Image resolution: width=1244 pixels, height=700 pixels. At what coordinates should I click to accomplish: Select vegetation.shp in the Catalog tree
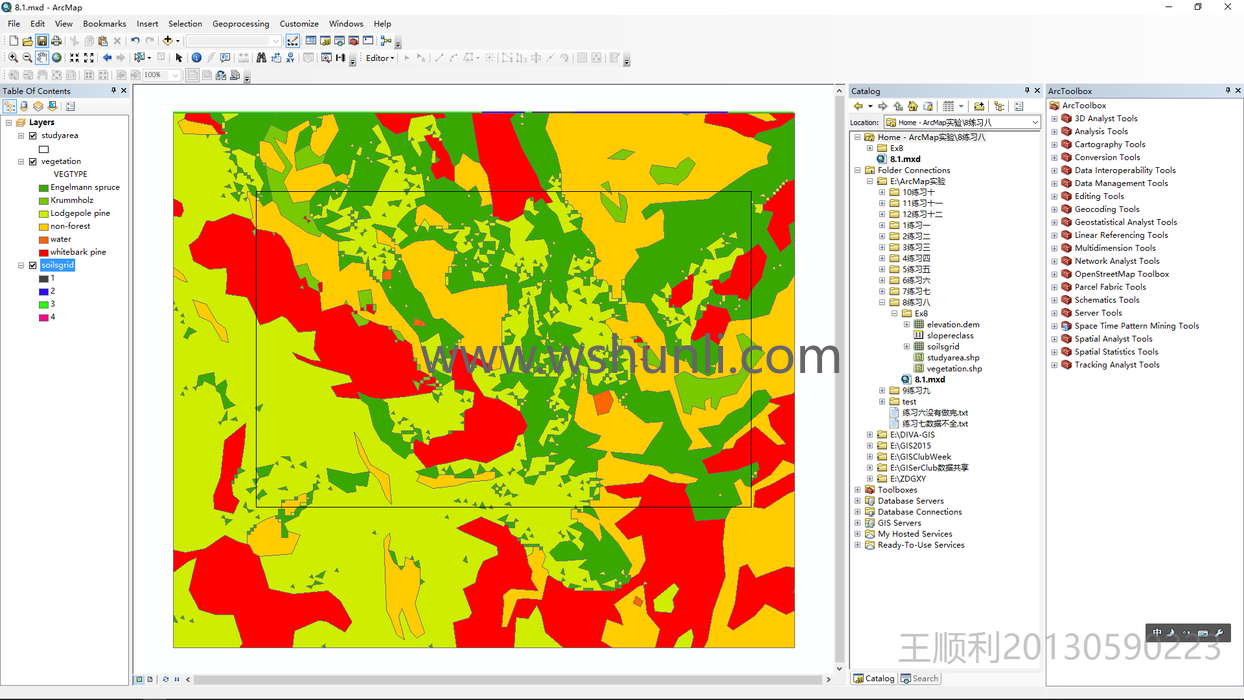954,368
